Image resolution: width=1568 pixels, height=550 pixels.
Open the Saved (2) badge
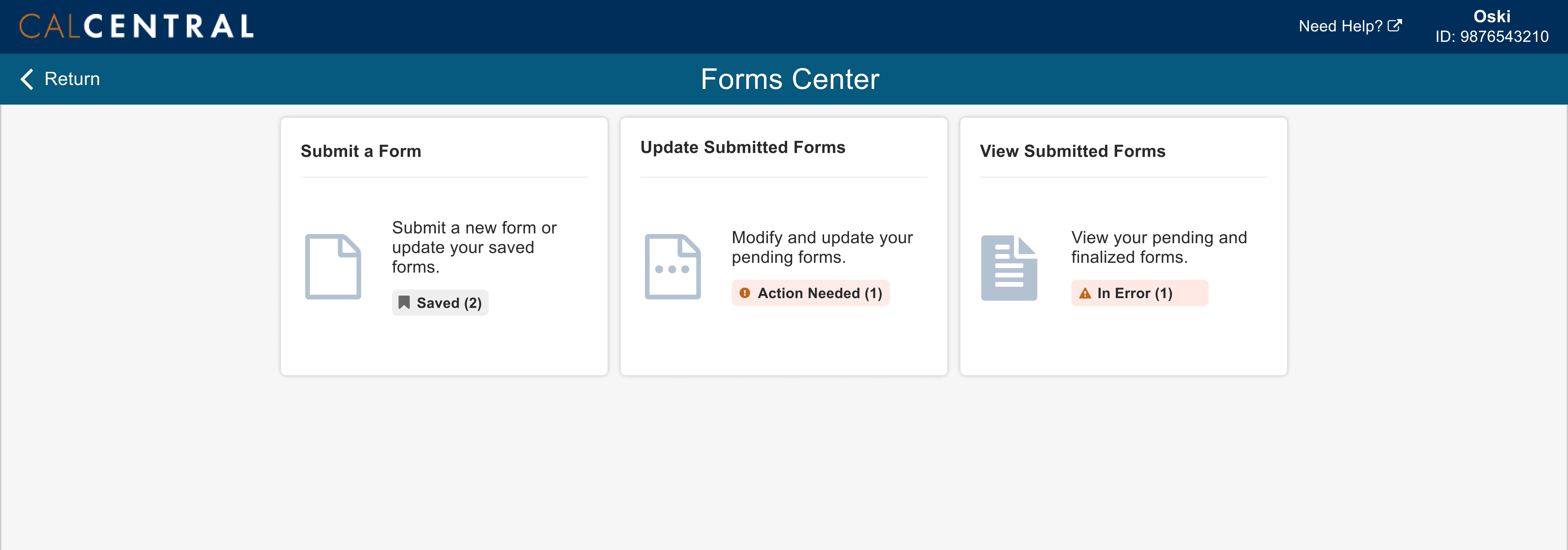pyautogui.click(x=440, y=303)
